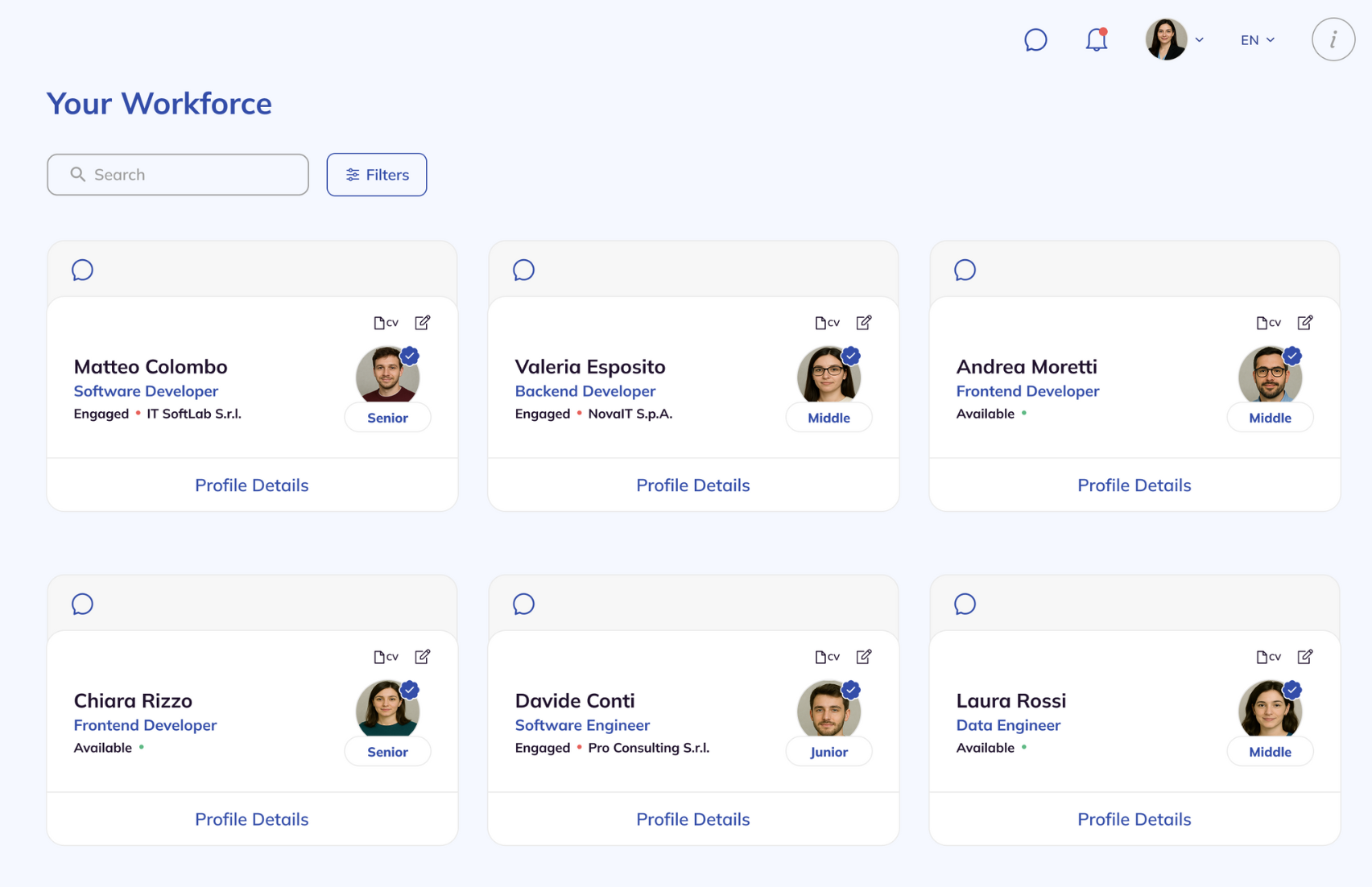The width and height of the screenshot is (1372, 887).
Task: Click the Engaged status dot on Davide Conti's card
Action: tap(580, 748)
